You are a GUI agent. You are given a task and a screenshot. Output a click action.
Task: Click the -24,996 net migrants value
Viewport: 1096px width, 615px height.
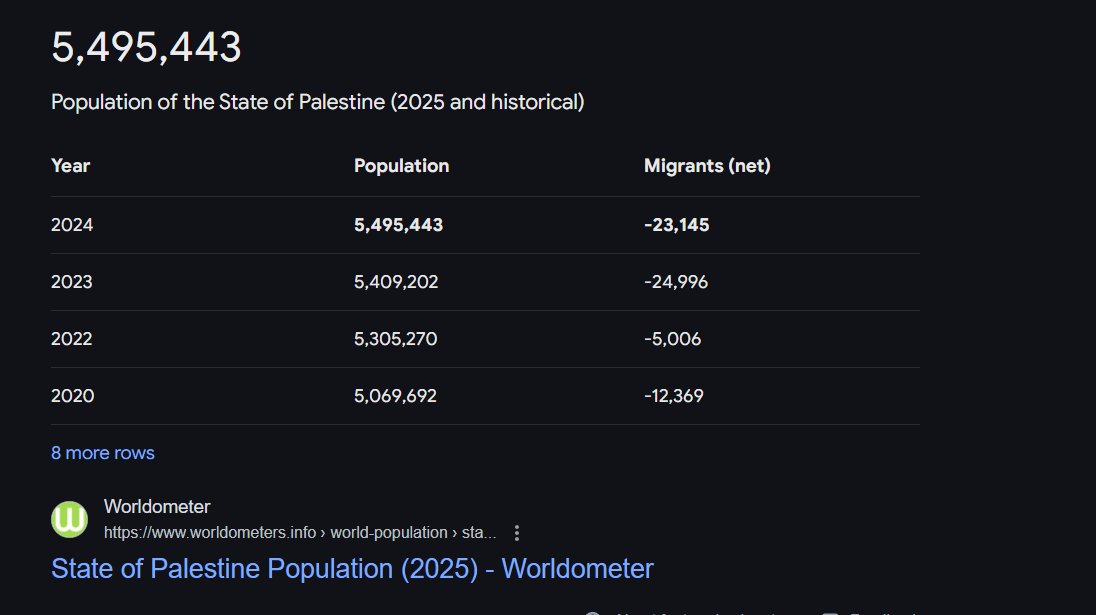click(676, 282)
